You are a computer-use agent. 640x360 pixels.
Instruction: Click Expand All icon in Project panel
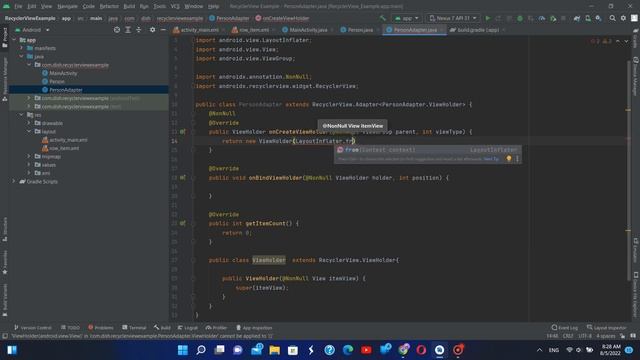(x=128, y=30)
